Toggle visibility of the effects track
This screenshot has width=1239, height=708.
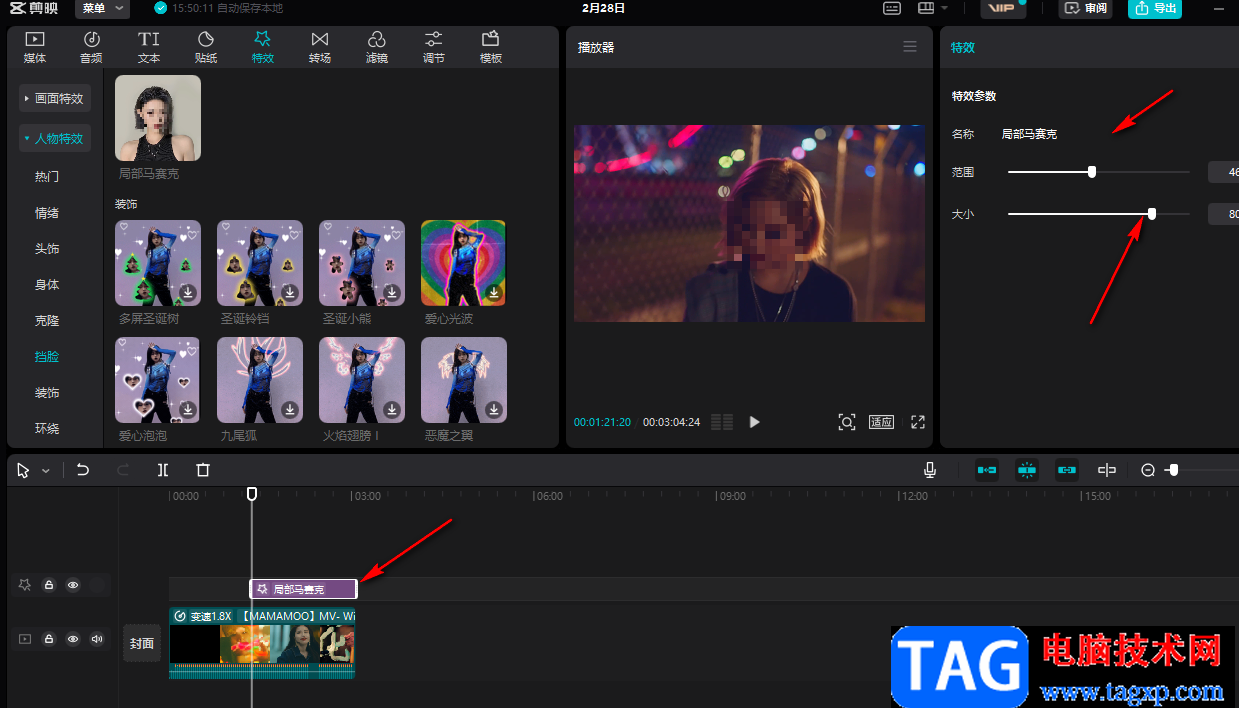tap(73, 586)
